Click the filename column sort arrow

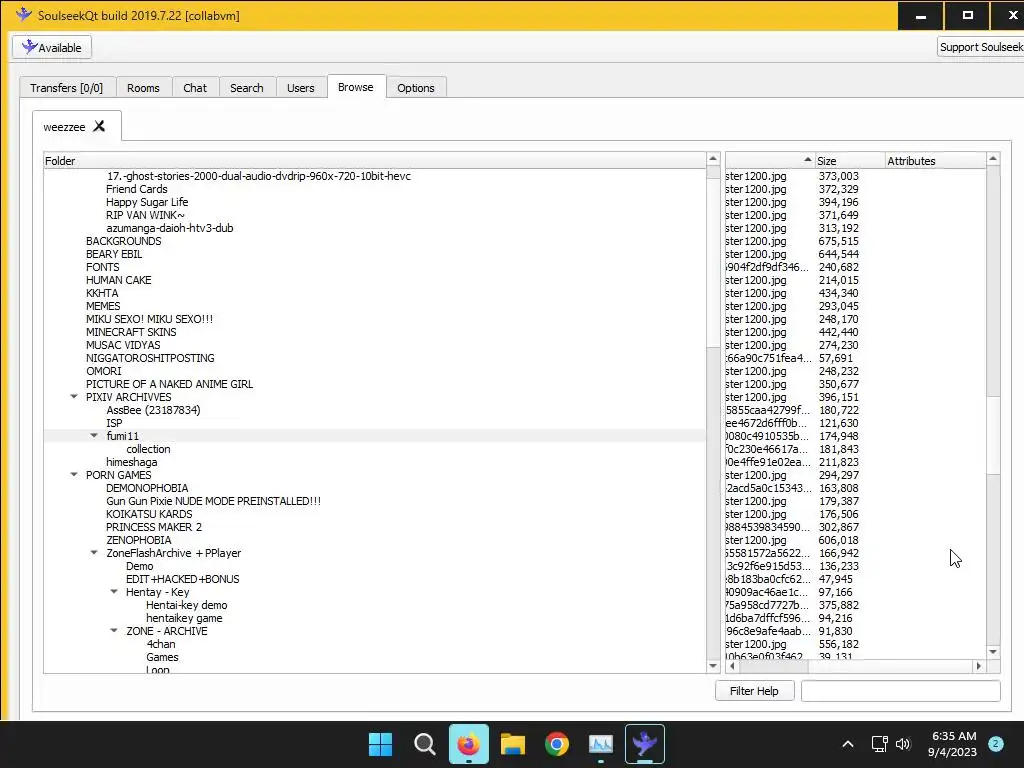808,159
